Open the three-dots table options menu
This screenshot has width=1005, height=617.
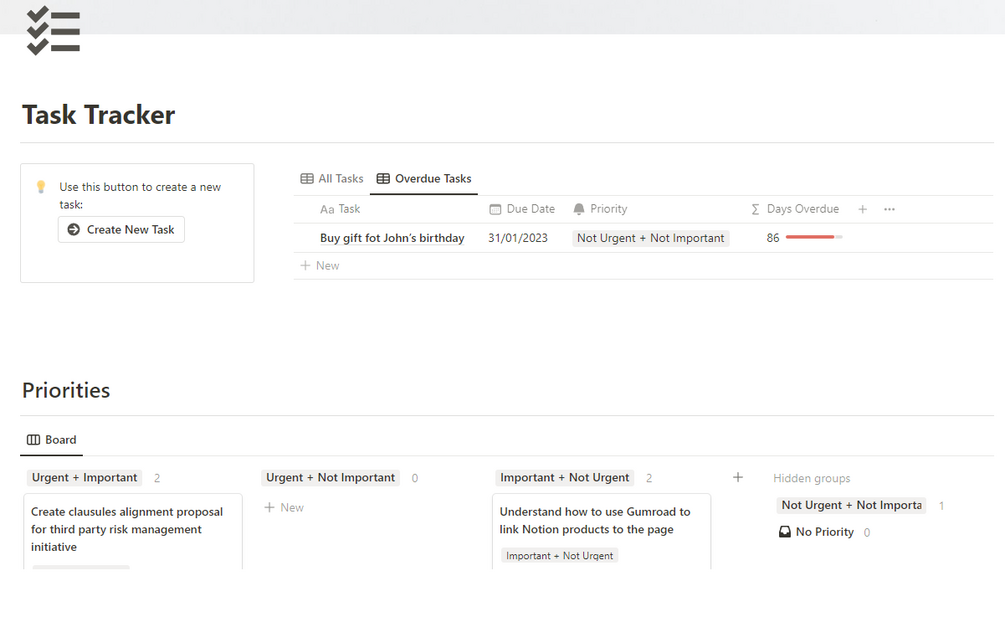tap(889, 209)
